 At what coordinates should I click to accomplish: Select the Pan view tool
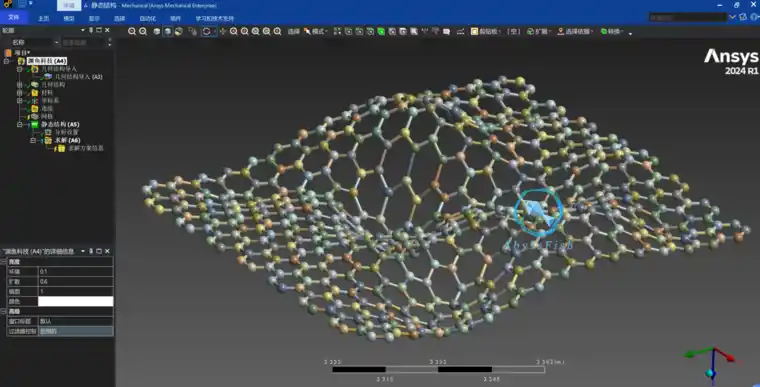coord(222,32)
